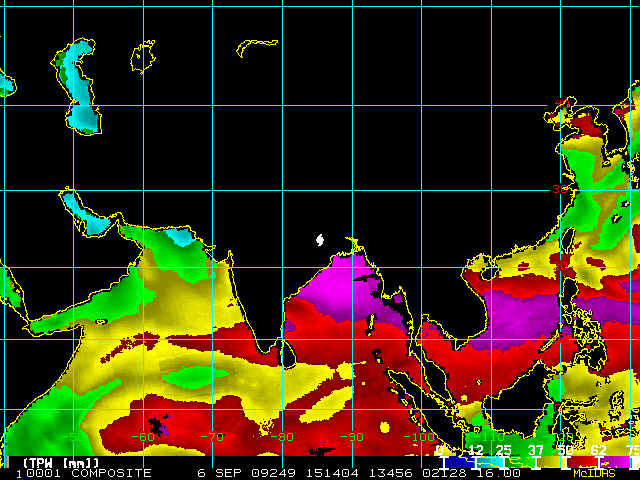Click the 25 value on the color scale
The width and height of the screenshot is (640, 480).
[503, 450]
